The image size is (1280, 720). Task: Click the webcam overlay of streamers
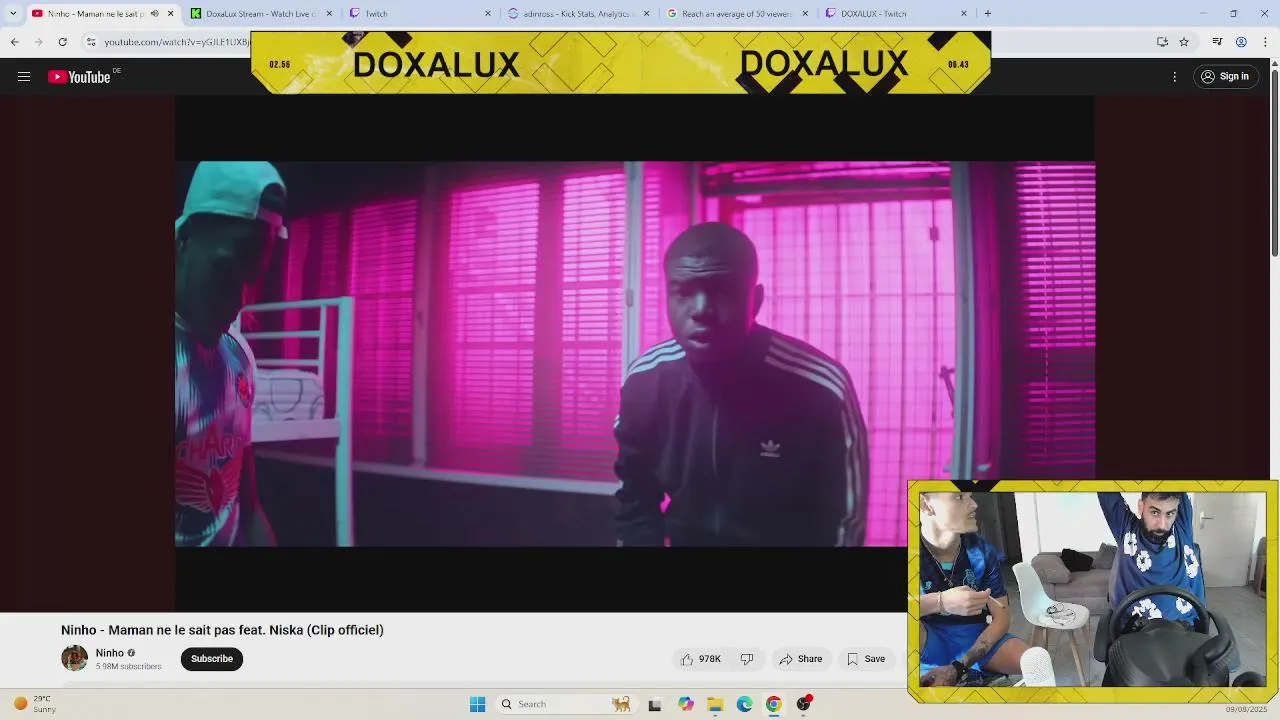[x=1092, y=590]
